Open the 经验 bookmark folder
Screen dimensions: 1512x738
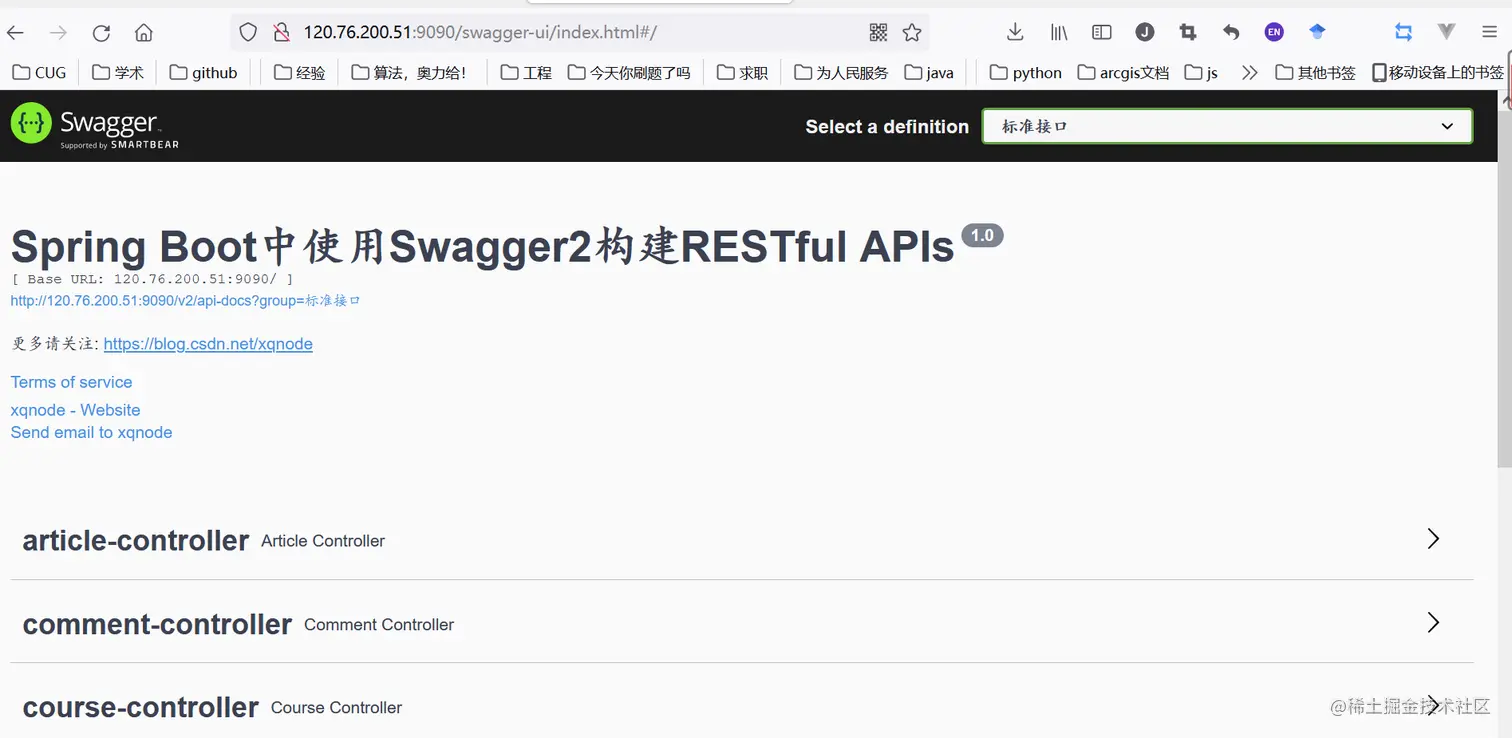coord(299,72)
